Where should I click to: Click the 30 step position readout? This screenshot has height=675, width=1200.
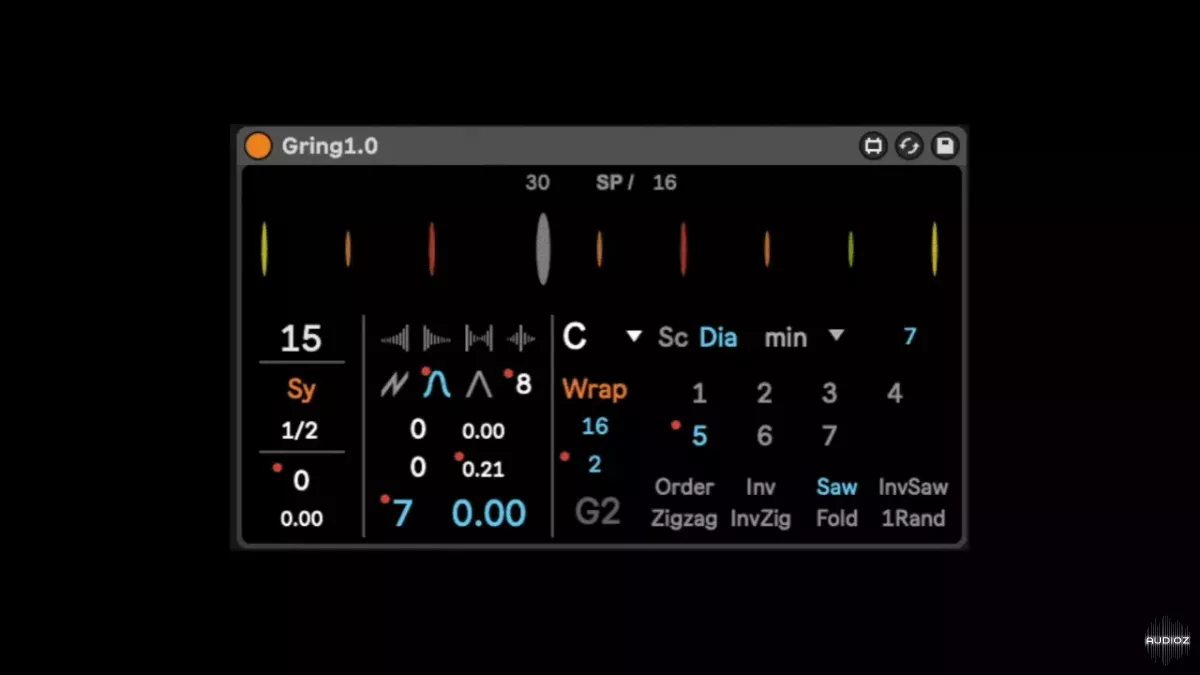pyautogui.click(x=538, y=183)
